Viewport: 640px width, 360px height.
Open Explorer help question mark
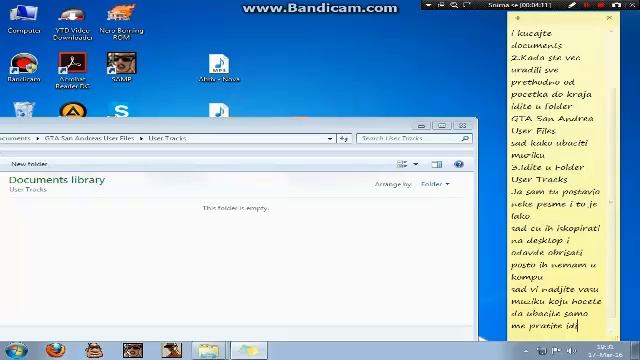point(459,164)
